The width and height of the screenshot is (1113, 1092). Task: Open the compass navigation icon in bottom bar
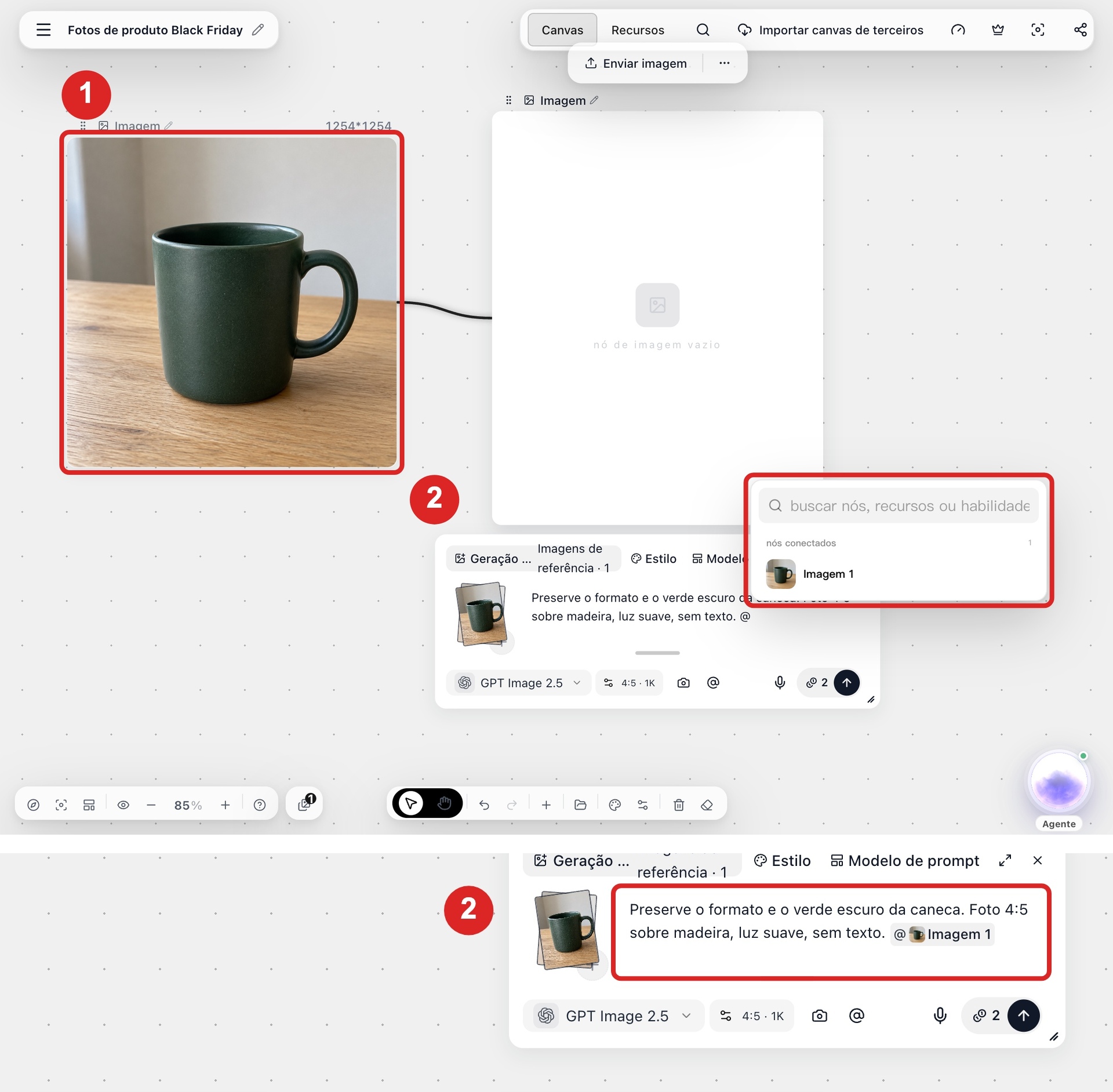tap(34, 805)
